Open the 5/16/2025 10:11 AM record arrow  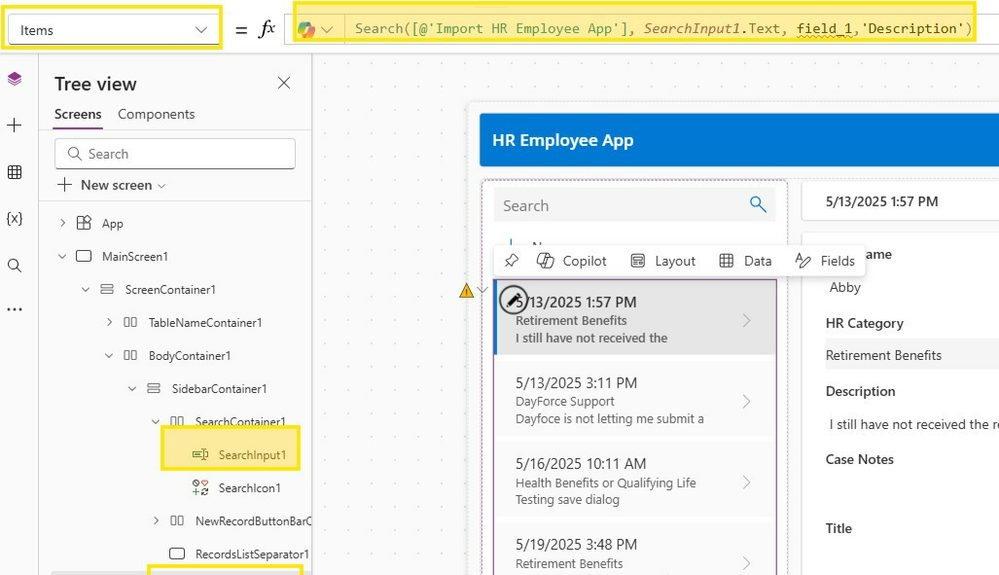[746, 482]
